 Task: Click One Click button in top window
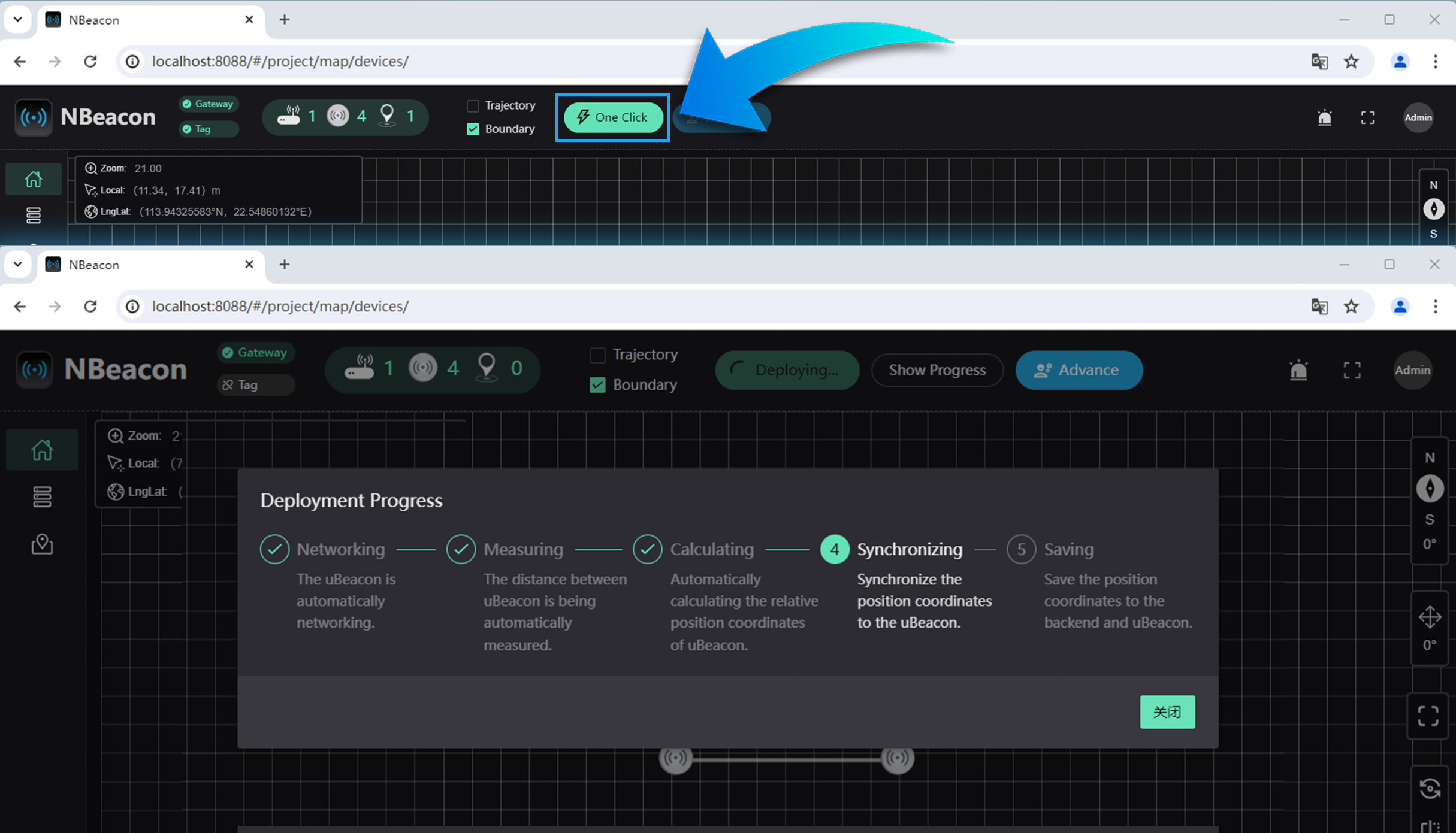(x=613, y=117)
